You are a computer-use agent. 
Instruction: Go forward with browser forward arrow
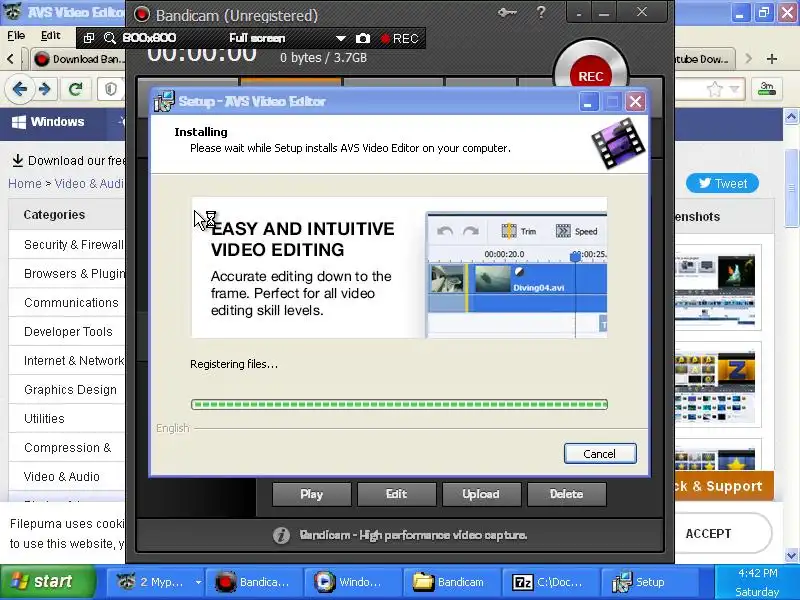pyautogui.click(x=44, y=89)
